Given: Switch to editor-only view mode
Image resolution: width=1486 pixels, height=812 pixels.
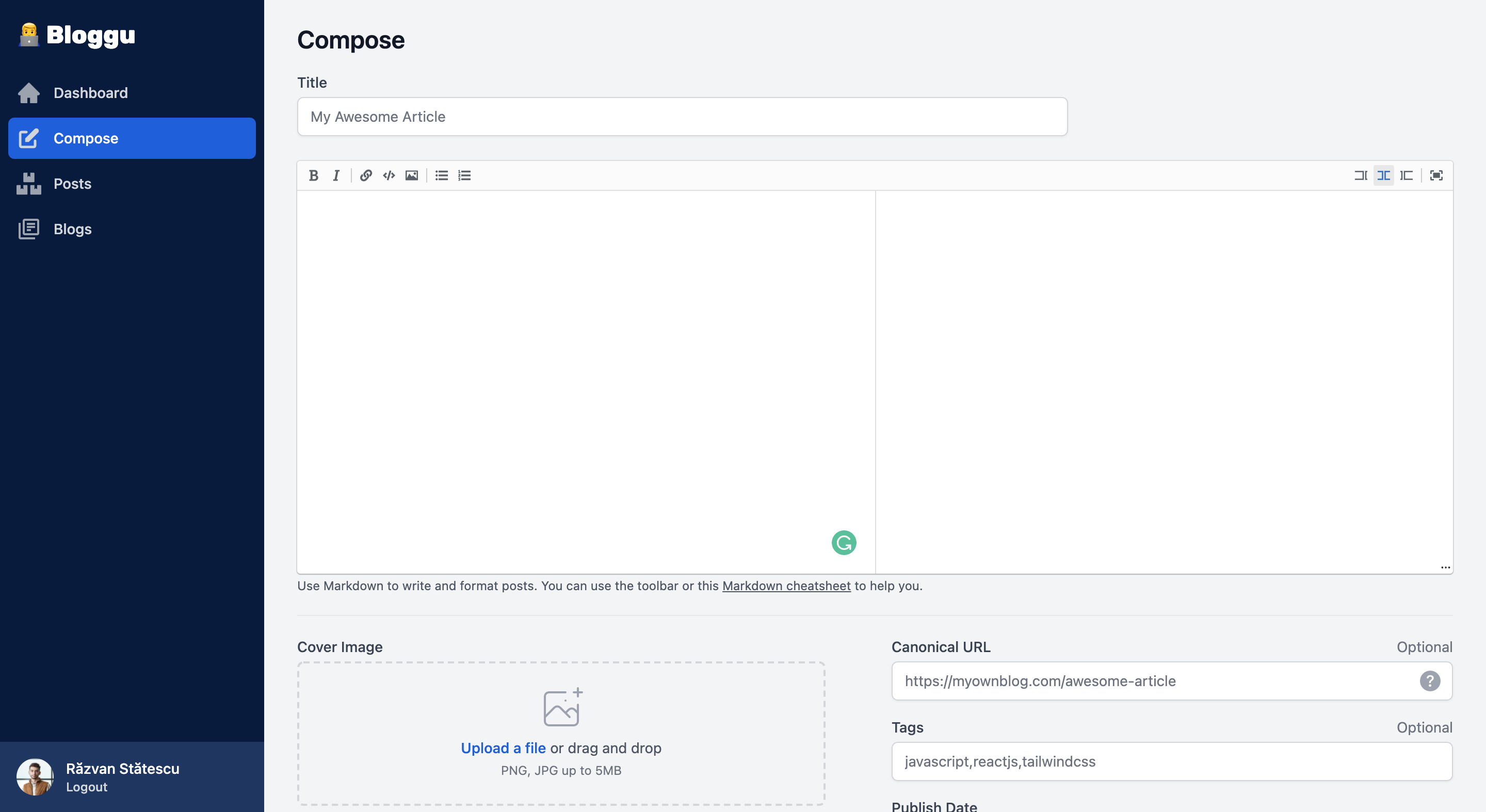Looking at the screenshot, I should point(1360,175).
